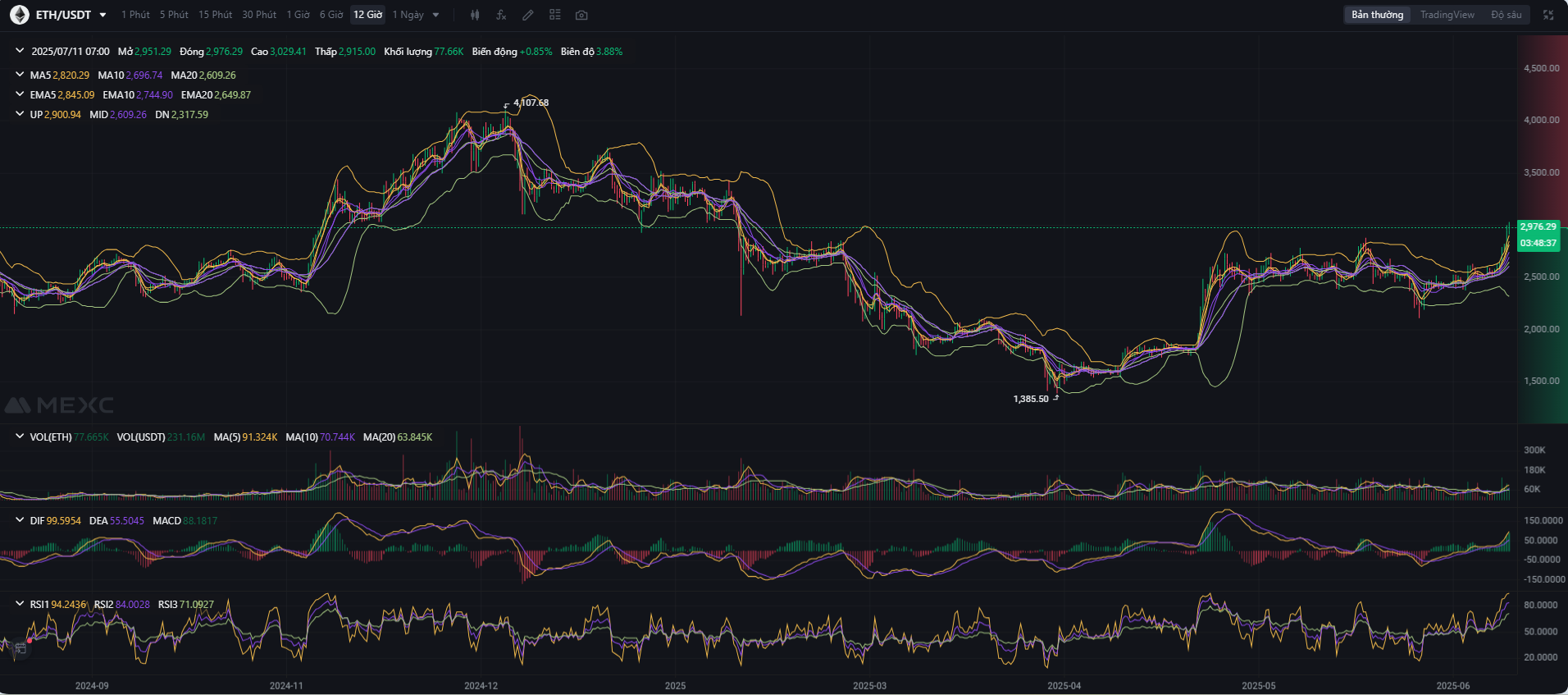Collapse the MA5 indicator row
This screenshot has height=695, width=1568.
click(x=20, y=75)
